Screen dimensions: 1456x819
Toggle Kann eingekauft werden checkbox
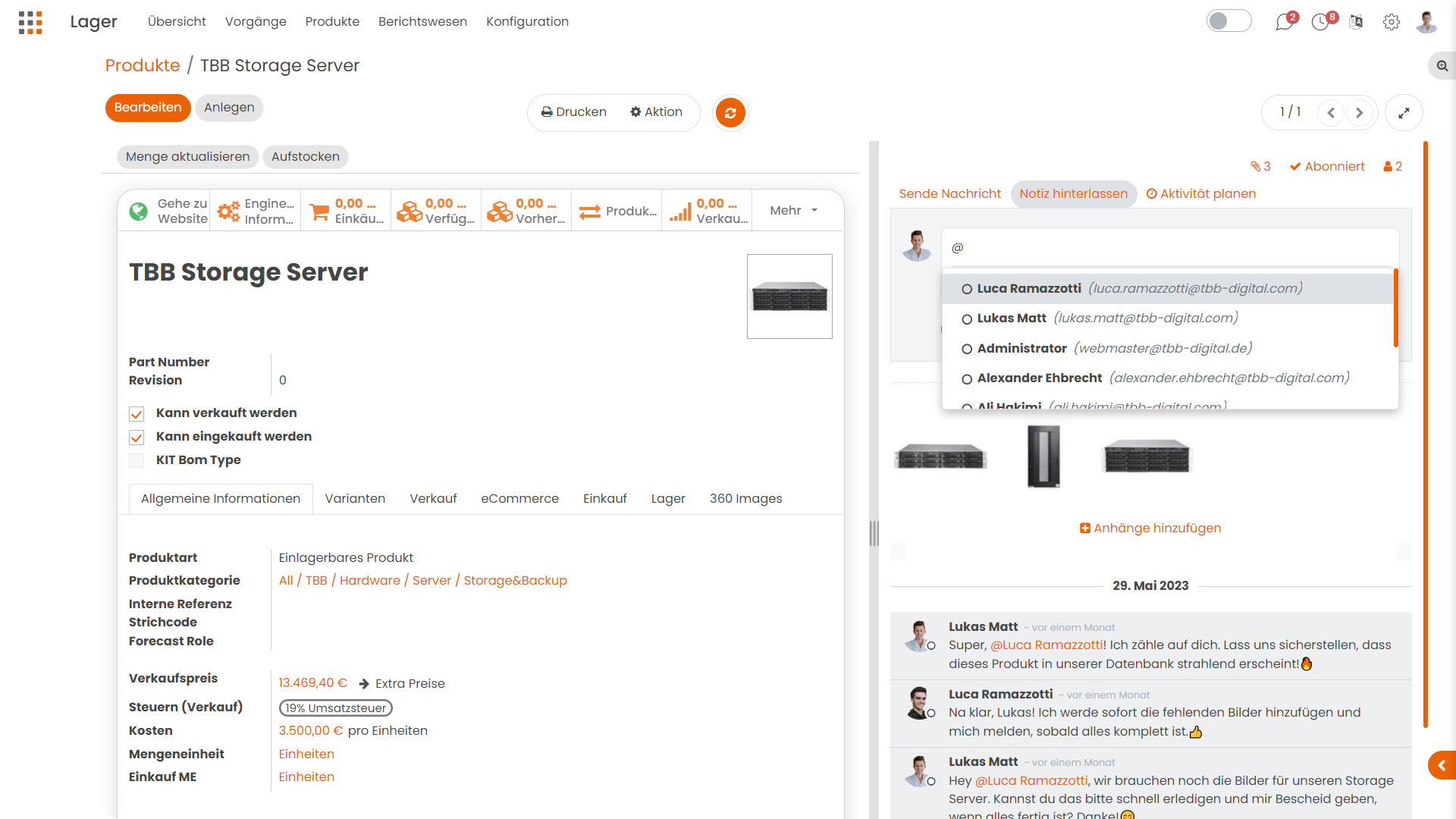click(136, 438)
